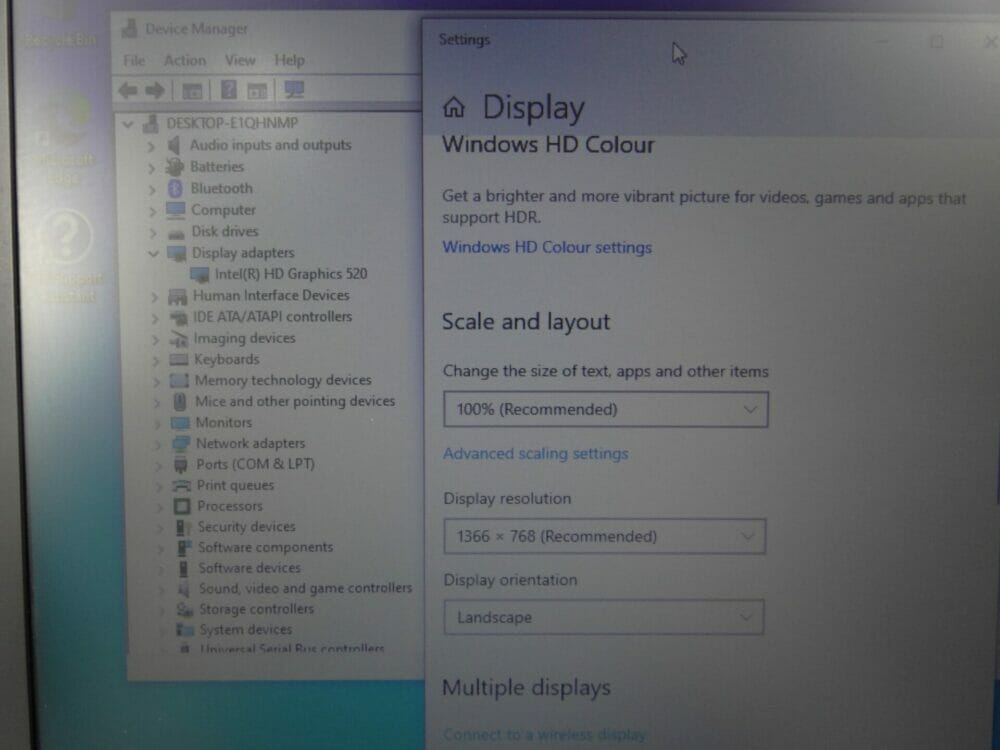
Task: Click the Disk drives category icon
Action: tap(176, 233)
